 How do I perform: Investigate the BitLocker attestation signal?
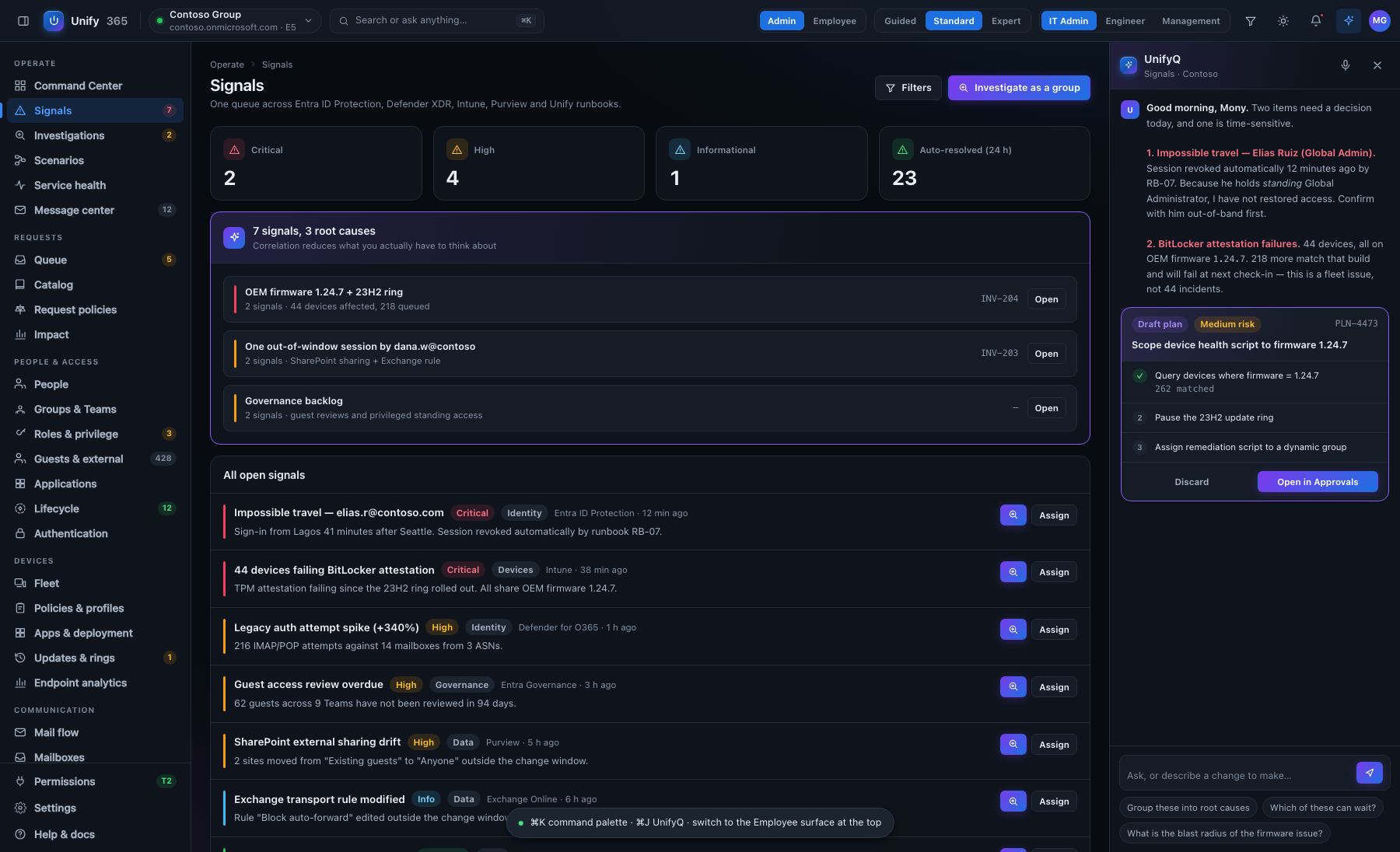(x=1013, y=572)
